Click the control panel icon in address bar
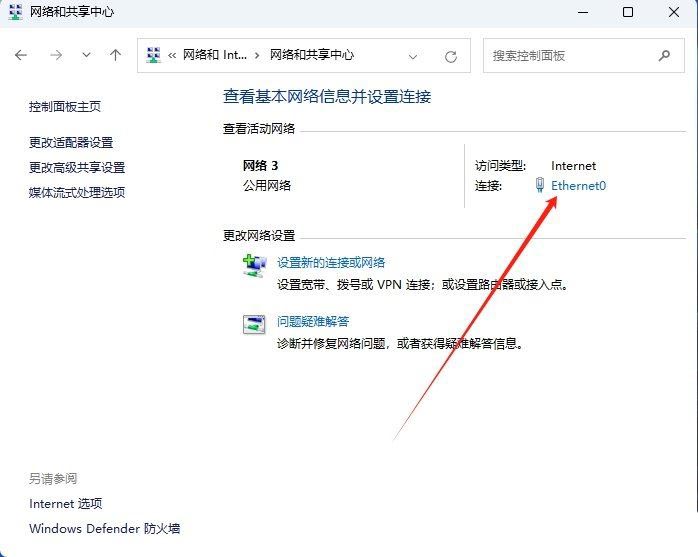Viewport: 698px width, 557px height. (x=154, y=56)
